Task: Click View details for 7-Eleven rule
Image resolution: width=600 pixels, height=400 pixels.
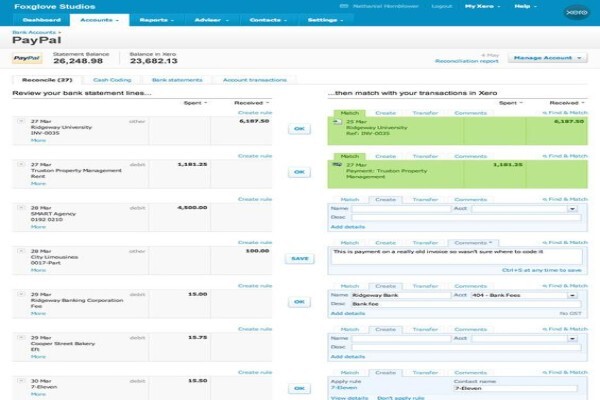Action: pos(349,397)
